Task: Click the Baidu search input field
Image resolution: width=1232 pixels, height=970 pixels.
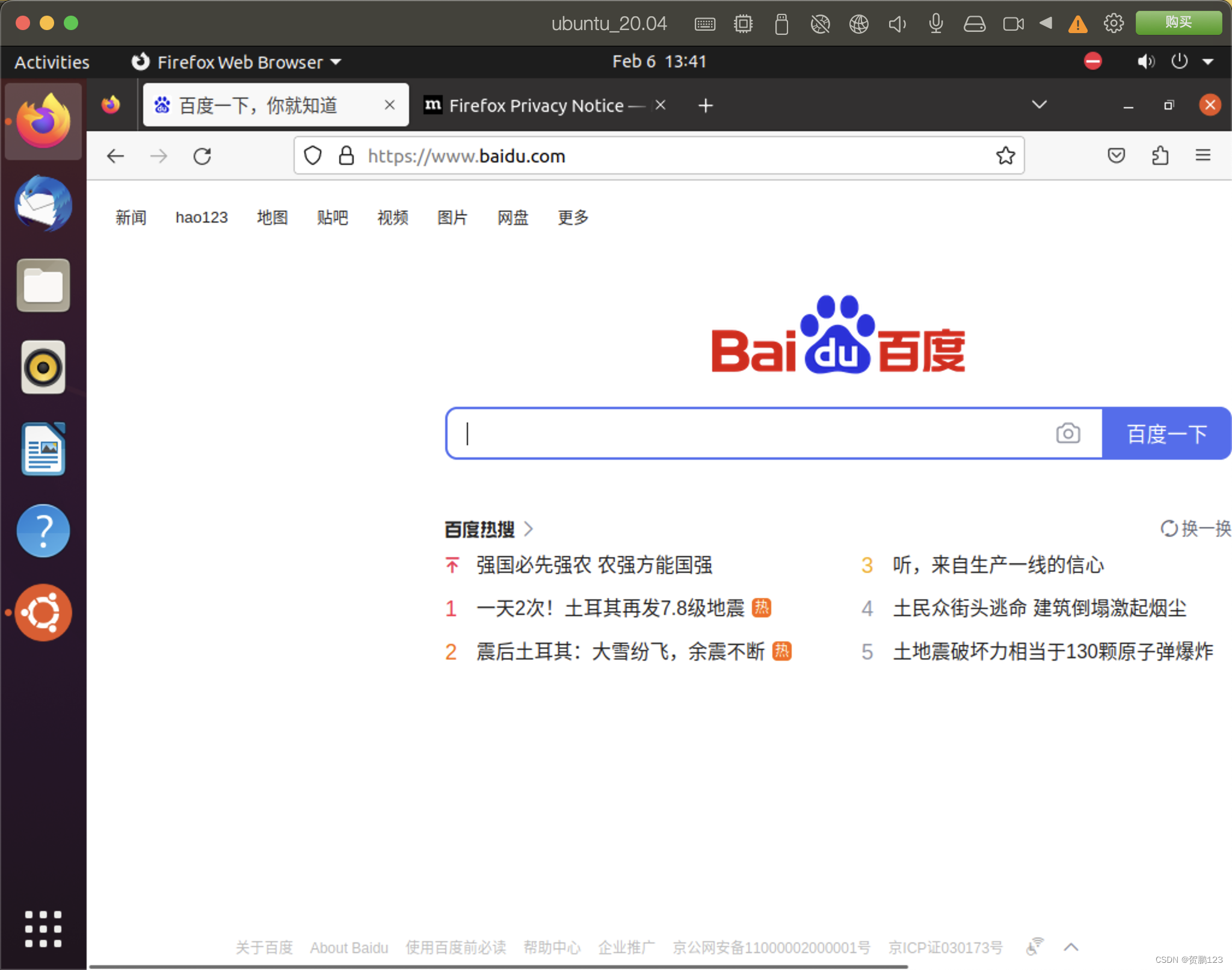Action: (x=752, y=433)
